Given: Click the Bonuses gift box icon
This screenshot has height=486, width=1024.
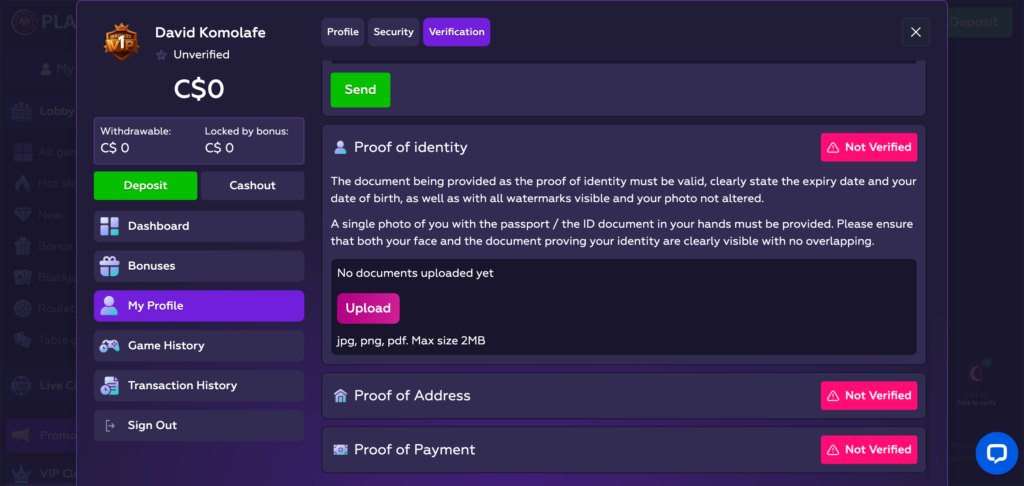Looking at the screenshot, I should (109, 266).
